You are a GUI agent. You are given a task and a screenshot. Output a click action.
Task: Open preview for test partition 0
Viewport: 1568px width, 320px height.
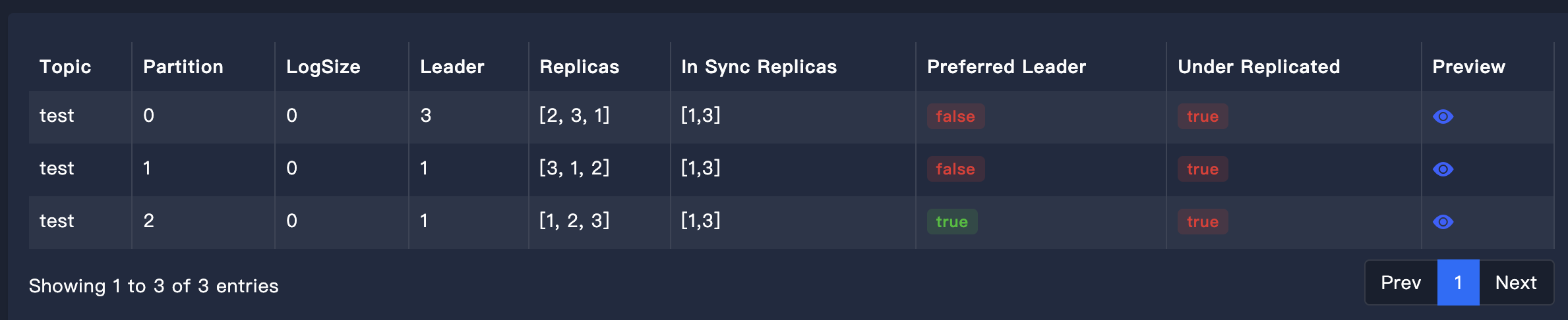(1443, 117)
